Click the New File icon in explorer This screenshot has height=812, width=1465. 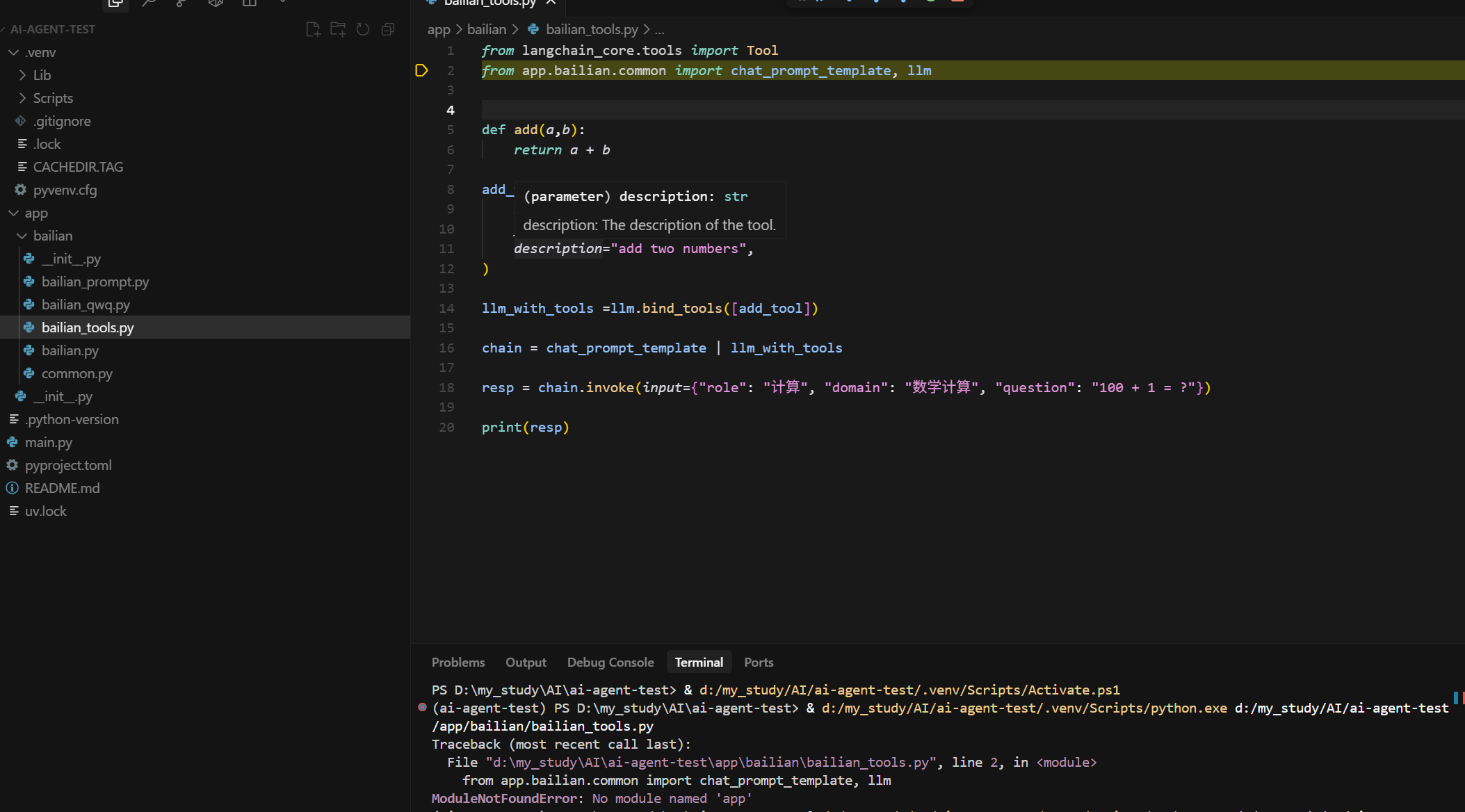[313, 29]
